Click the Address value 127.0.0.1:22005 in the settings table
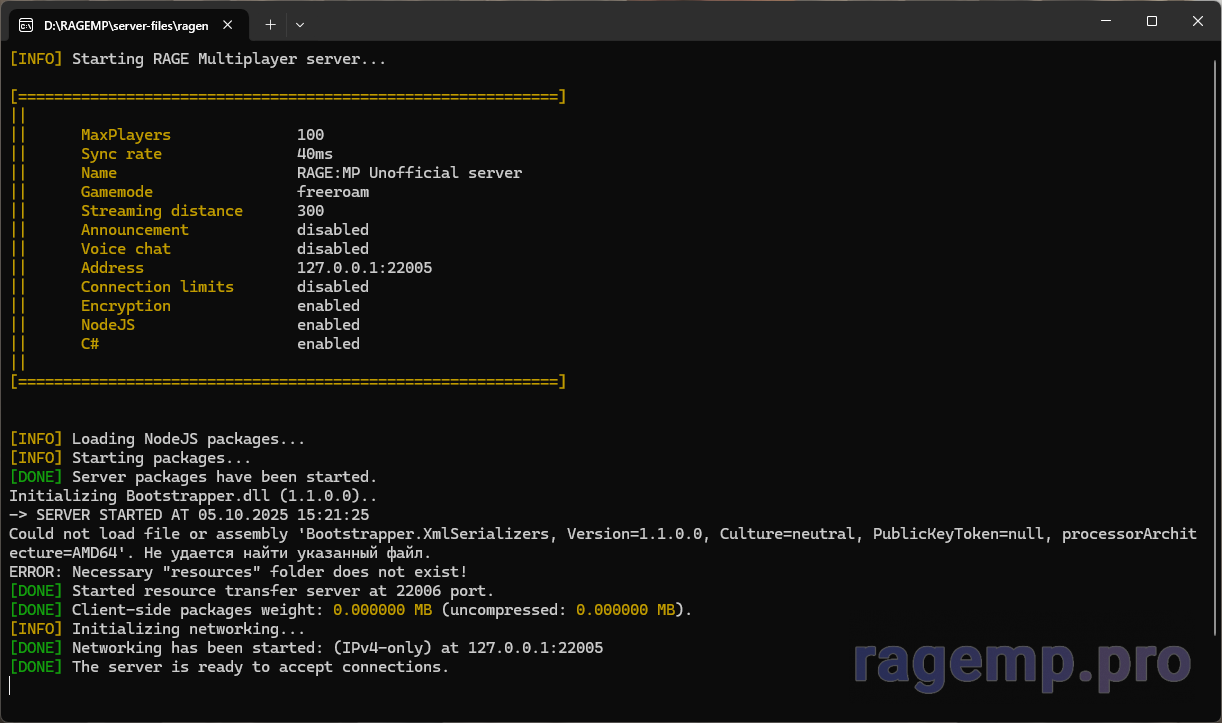 [364, 268]
